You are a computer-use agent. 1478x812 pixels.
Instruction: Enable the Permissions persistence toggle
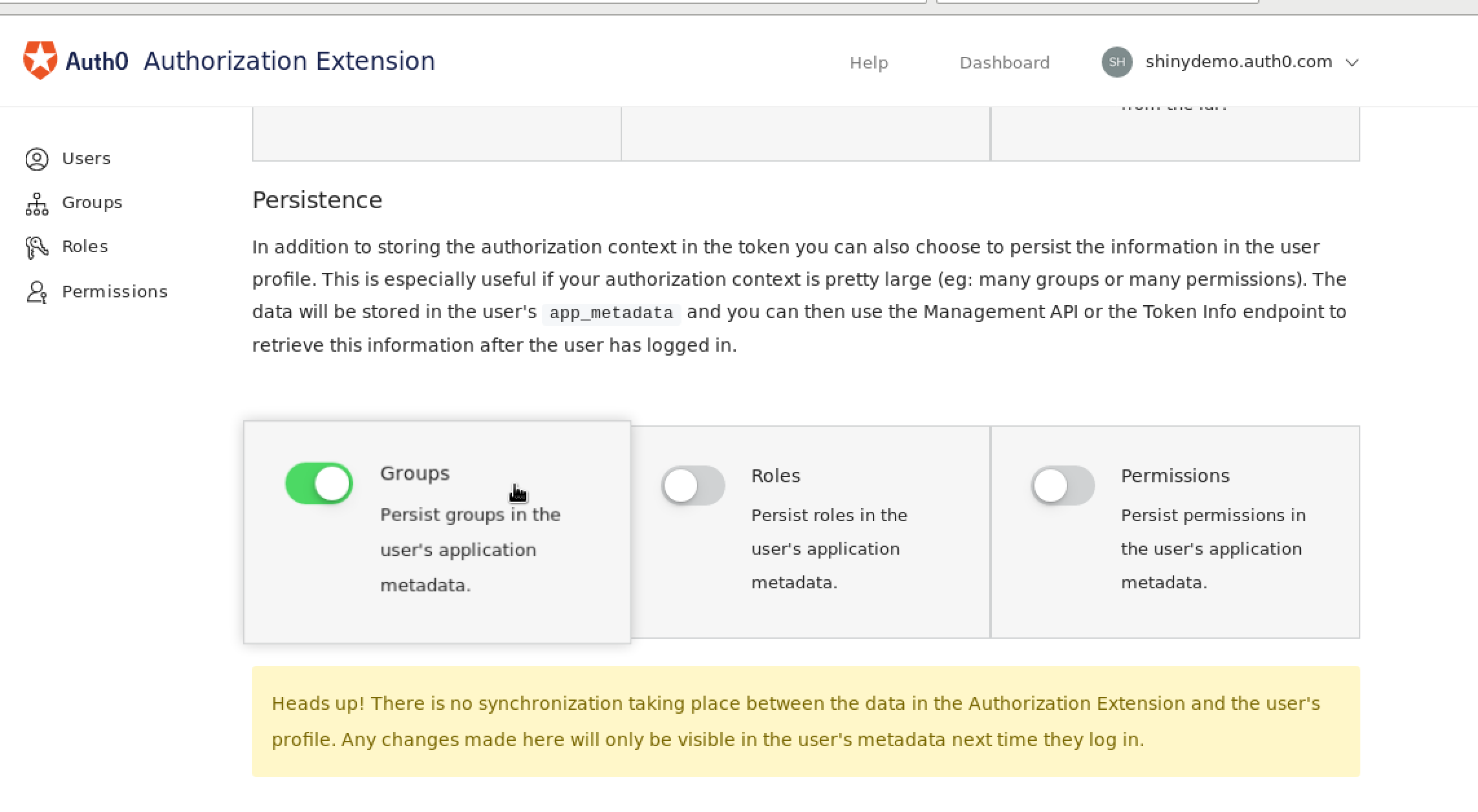[x=1062, y=485]
